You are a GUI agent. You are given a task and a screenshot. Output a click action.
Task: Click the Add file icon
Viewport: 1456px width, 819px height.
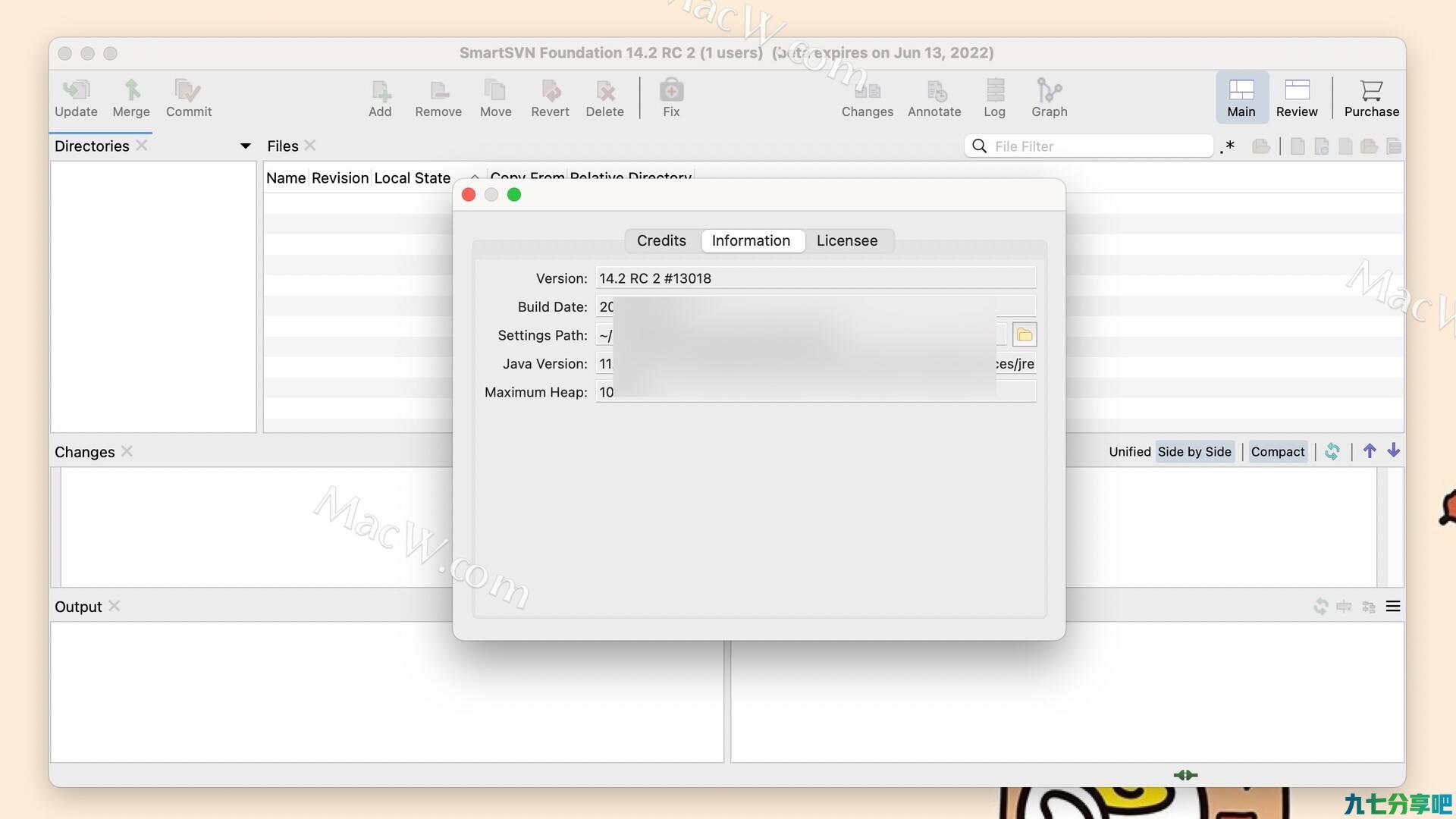tap(380, 99)
